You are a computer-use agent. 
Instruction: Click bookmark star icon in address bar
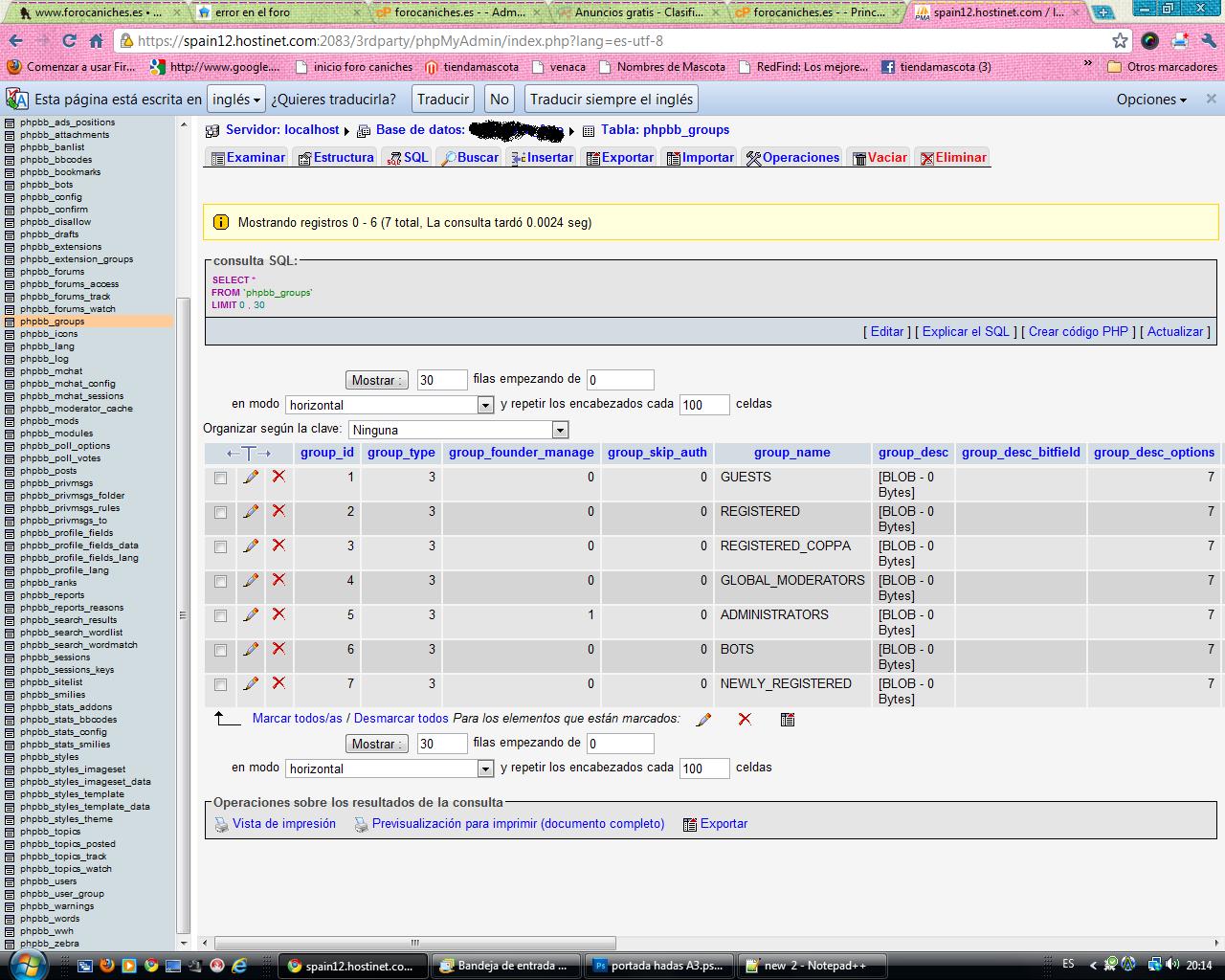[x=1120, y=40]
